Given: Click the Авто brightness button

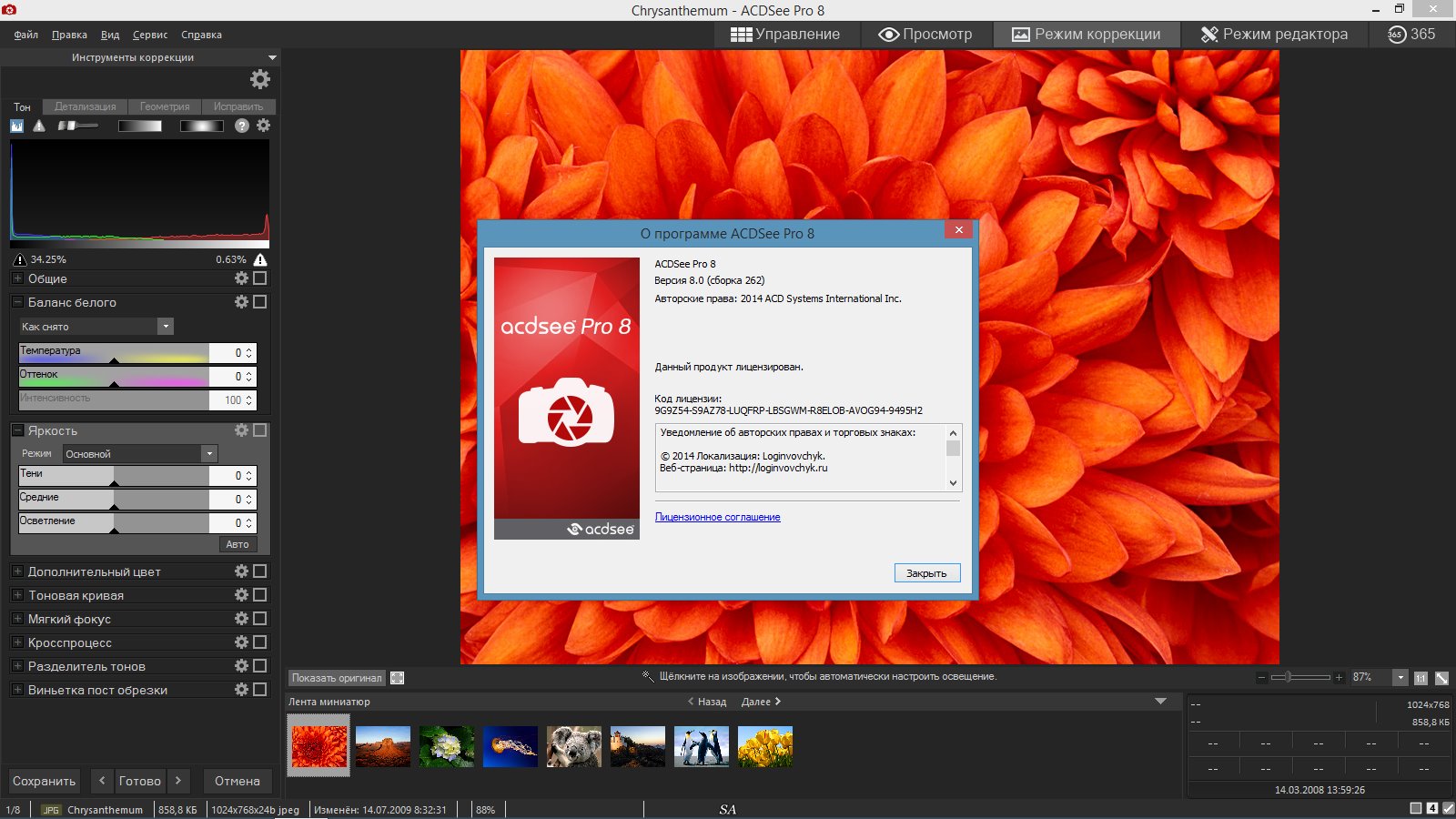Looking at the screenshot, I should (238, 544).
